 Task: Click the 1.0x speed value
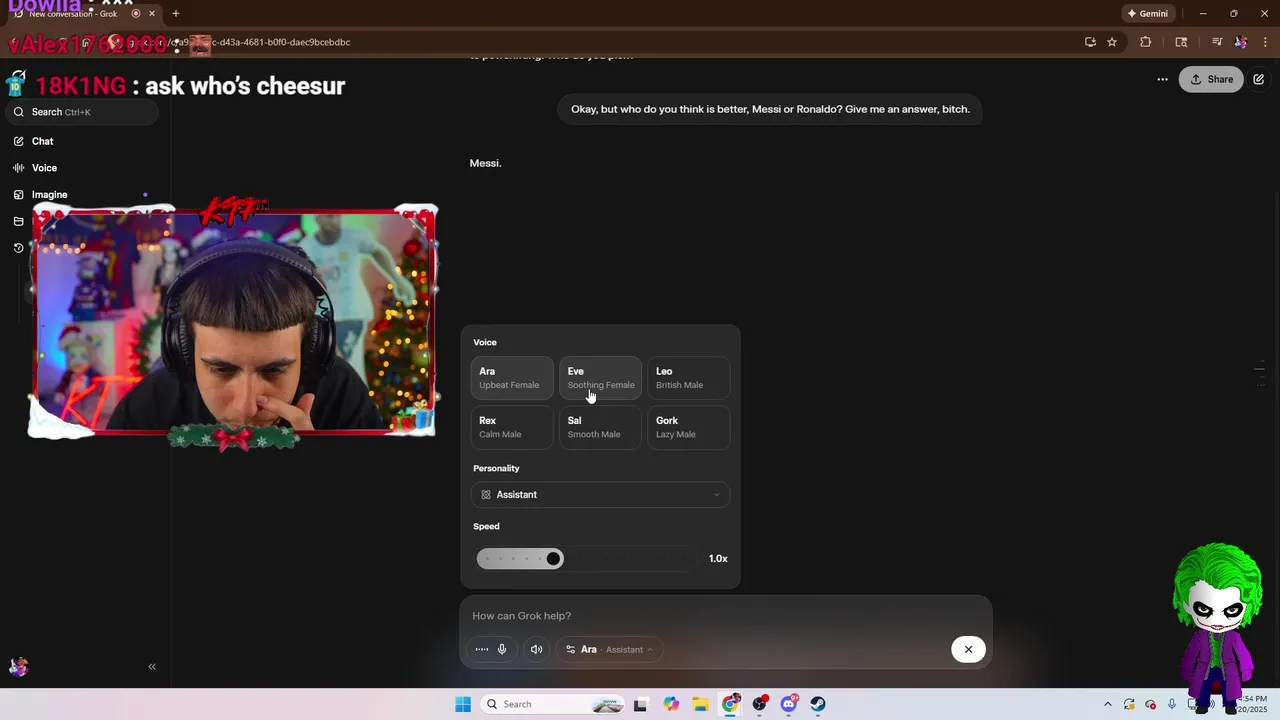pos(718,559)
